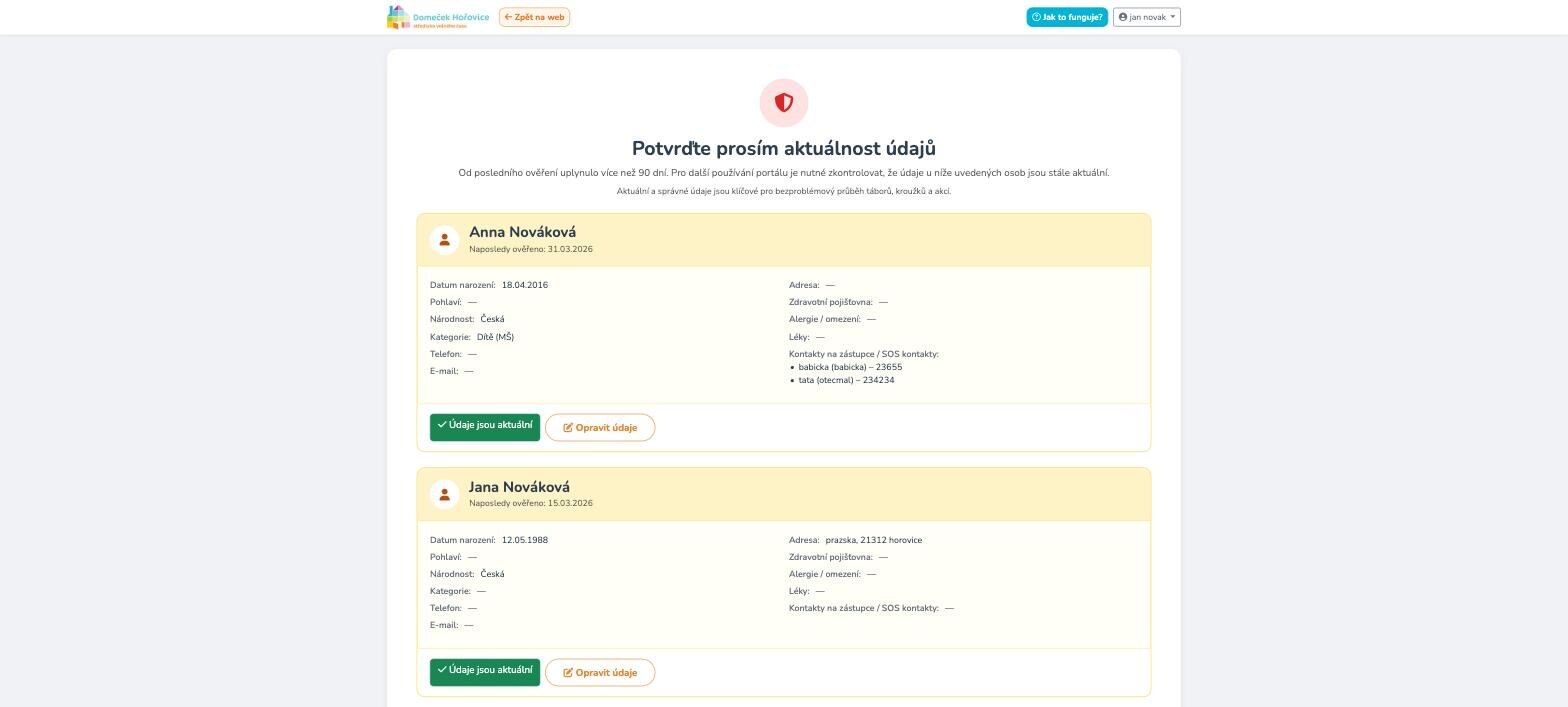Click Anna Nováková's person avatar icon
Viewport: 1568px width, 707px height.
[444, 240]
